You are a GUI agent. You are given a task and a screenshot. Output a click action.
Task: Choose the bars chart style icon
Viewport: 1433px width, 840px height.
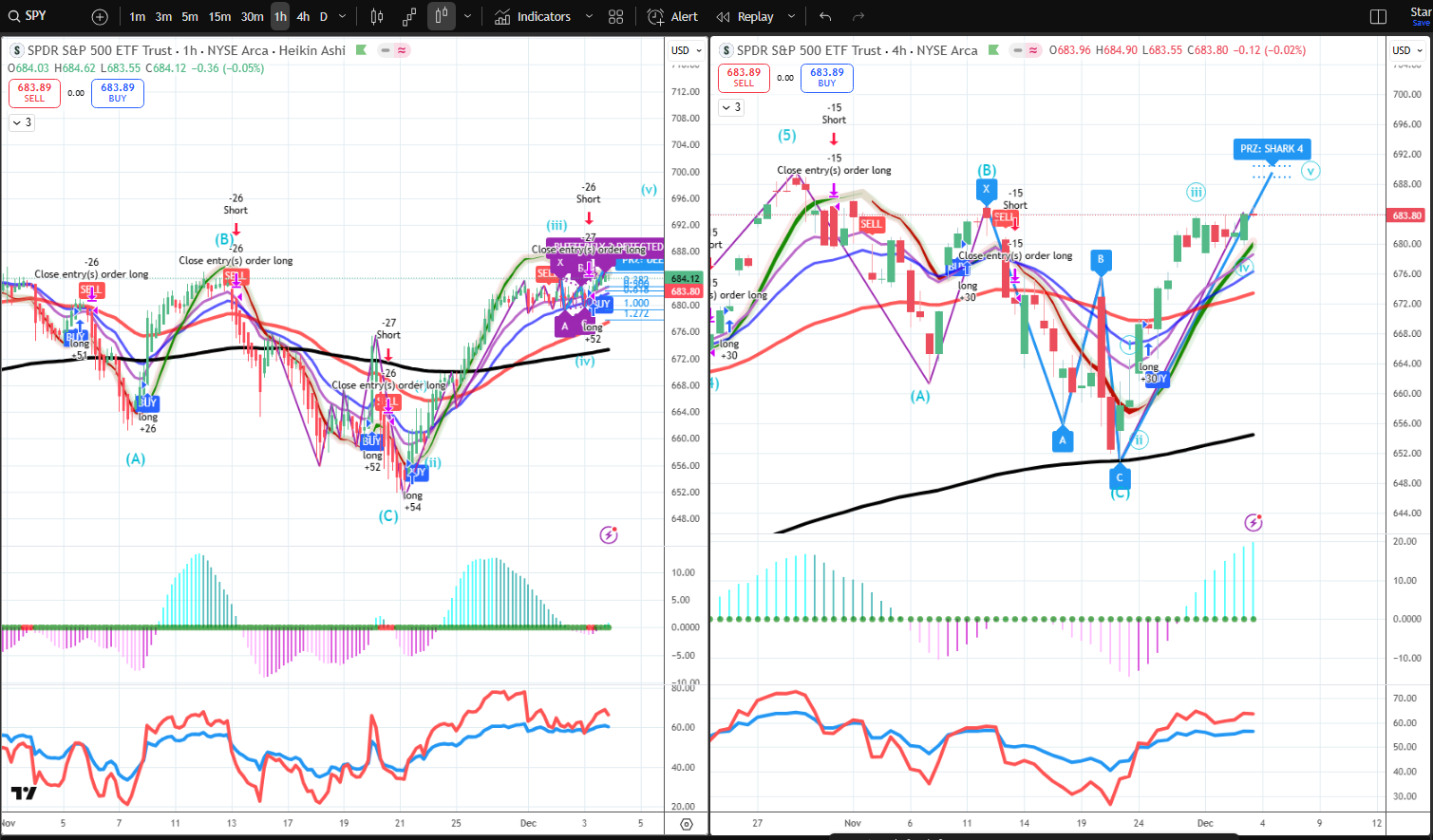coord(377,17)
